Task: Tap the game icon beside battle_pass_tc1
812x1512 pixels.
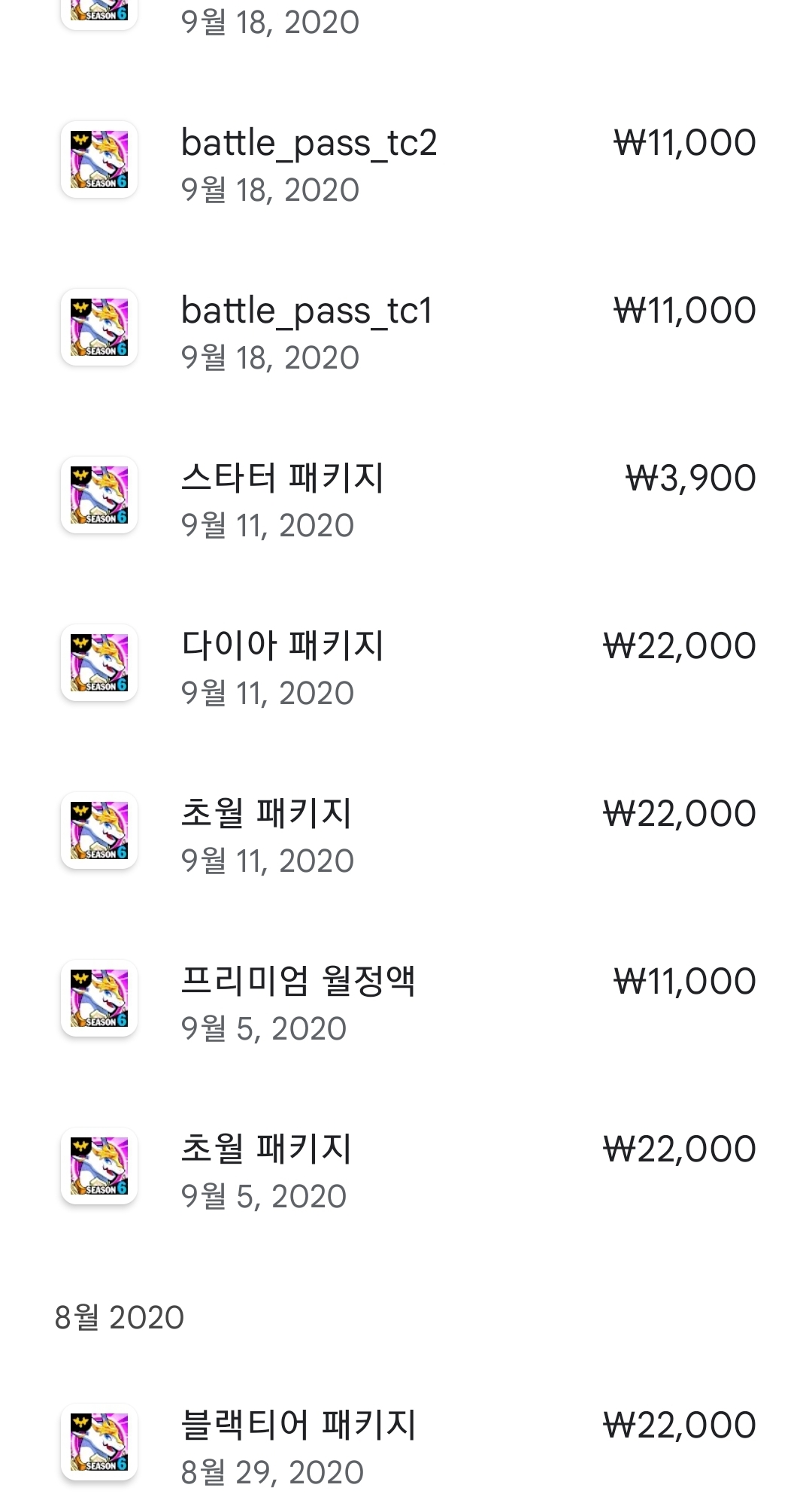Action: [x=99, y=327]
